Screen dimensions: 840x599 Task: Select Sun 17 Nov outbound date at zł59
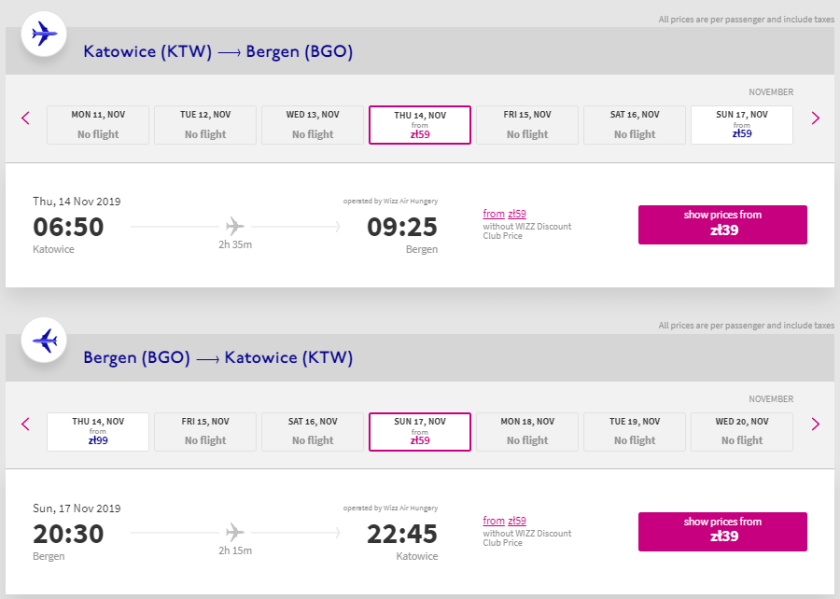point(741,125)
